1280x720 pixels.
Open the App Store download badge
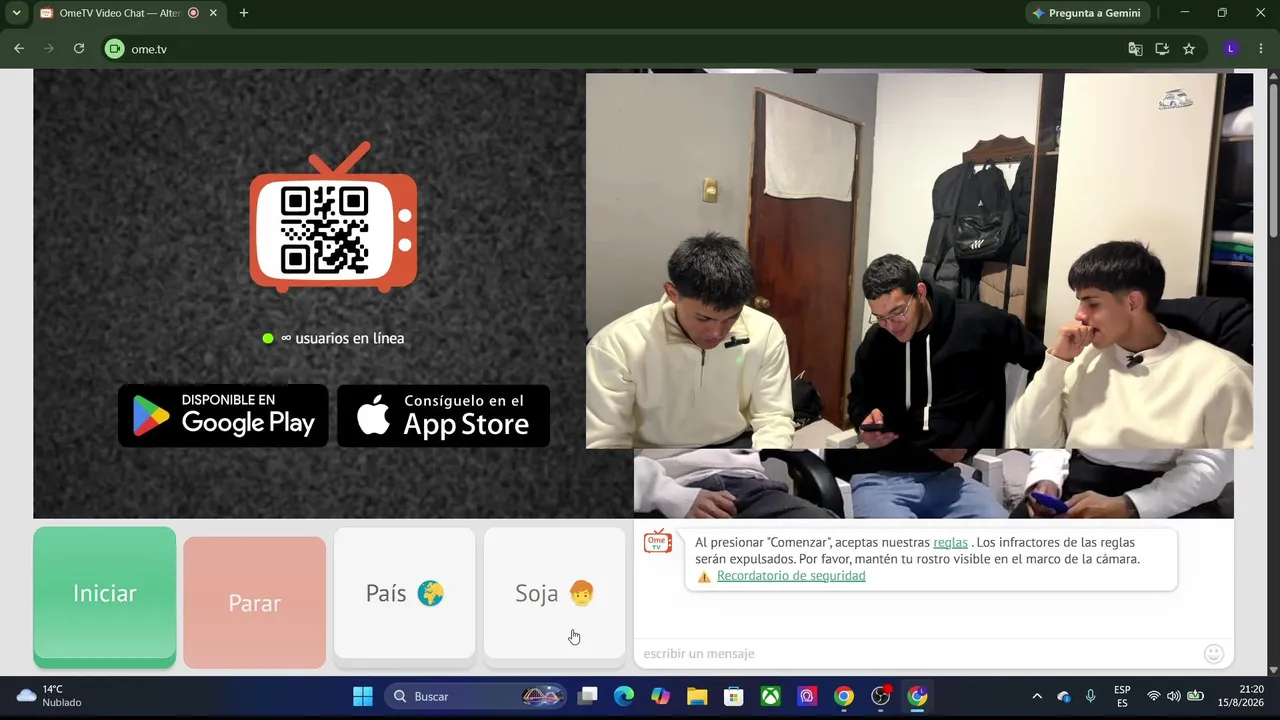[443, 415]
